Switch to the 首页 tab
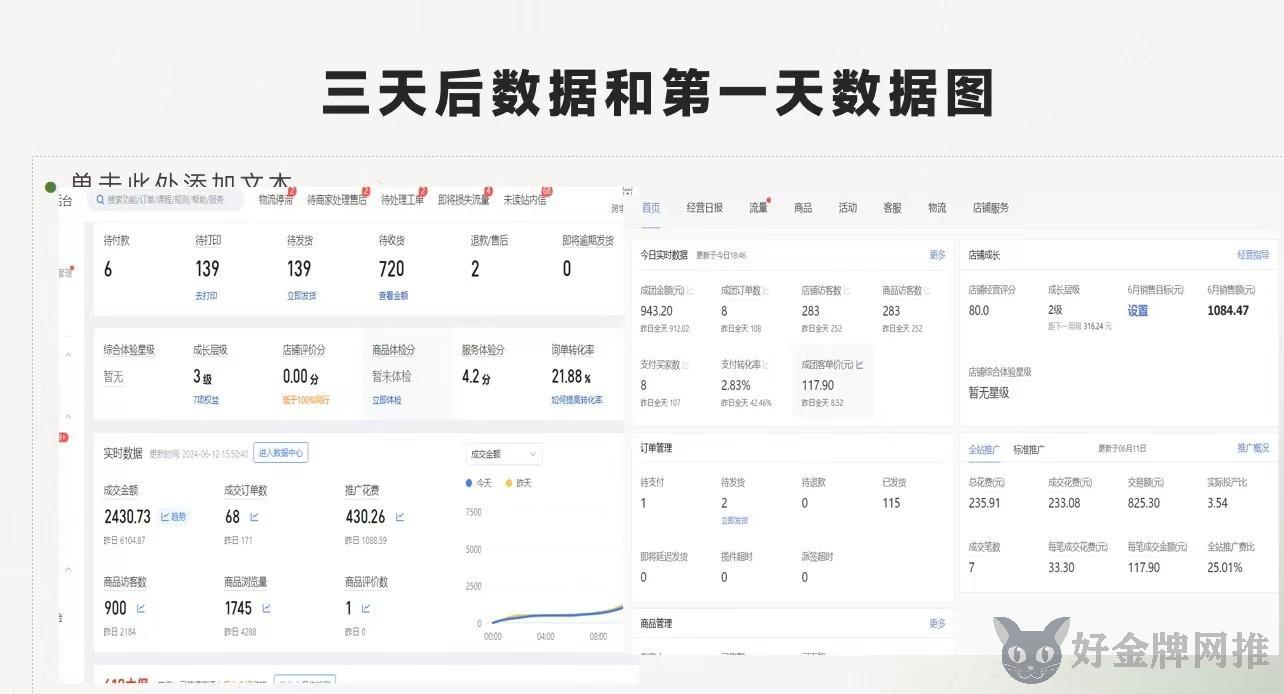The height and width of the screenshot is (694, 1284). [x=651, y=208]
